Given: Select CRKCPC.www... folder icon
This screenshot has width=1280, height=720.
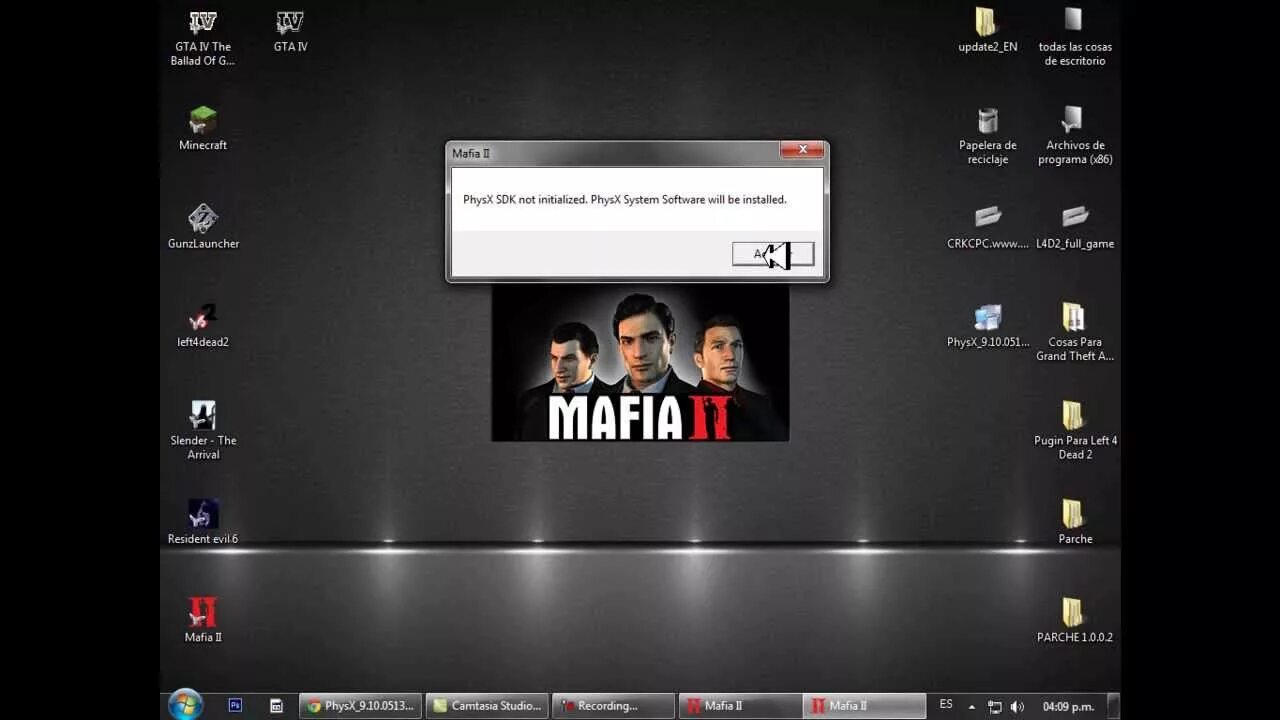Looking at the screenshot, I should pyautogui.click(x=987, y=227).
